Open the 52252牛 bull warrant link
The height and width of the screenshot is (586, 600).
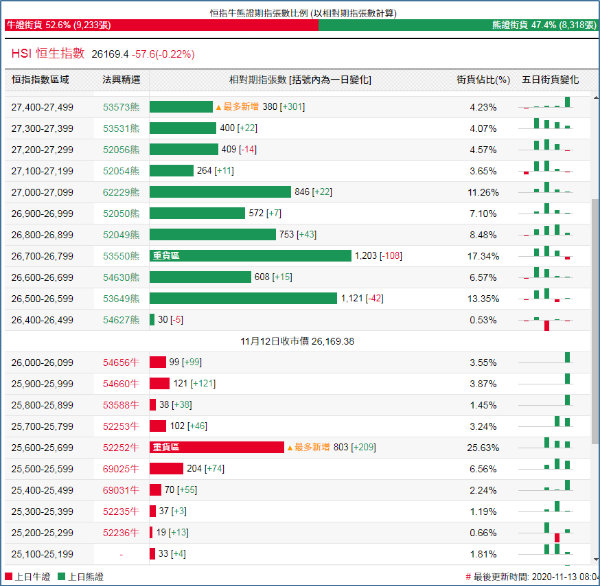120,447
